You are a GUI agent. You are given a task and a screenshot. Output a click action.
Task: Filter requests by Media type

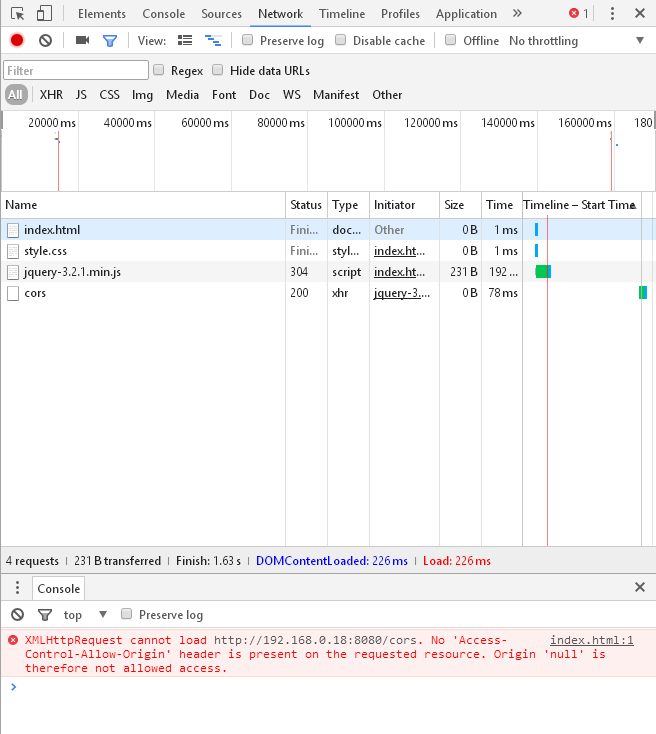(182, 95)
